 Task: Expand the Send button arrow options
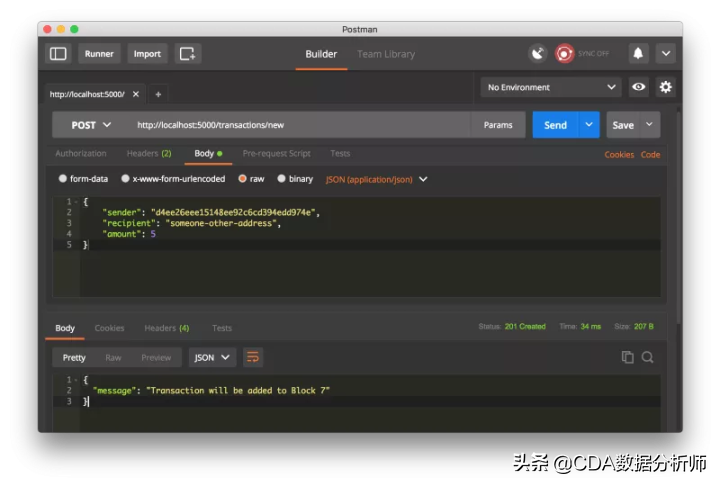[x=589, y=124]
